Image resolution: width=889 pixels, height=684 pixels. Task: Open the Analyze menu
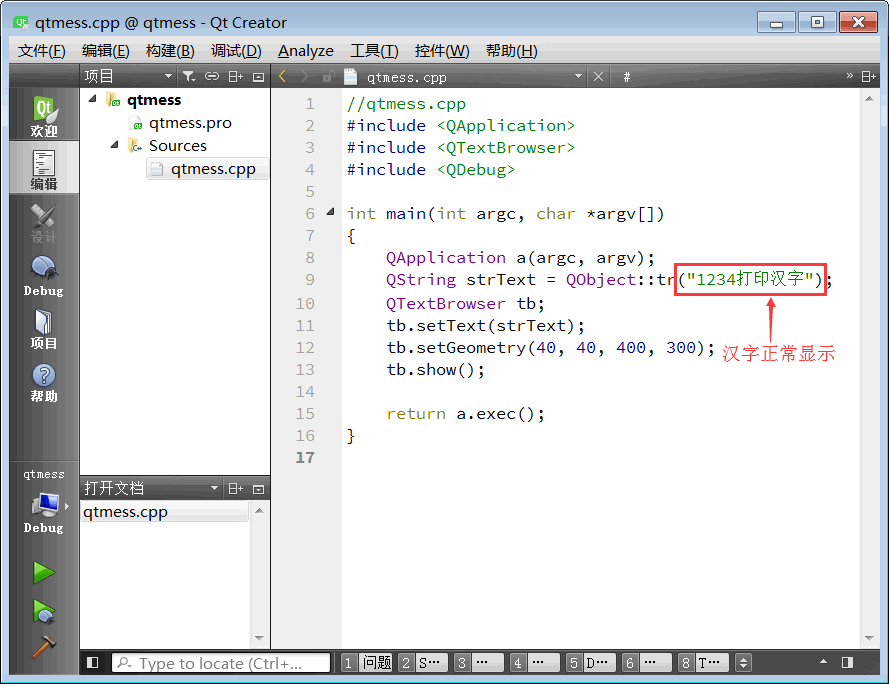306,51
